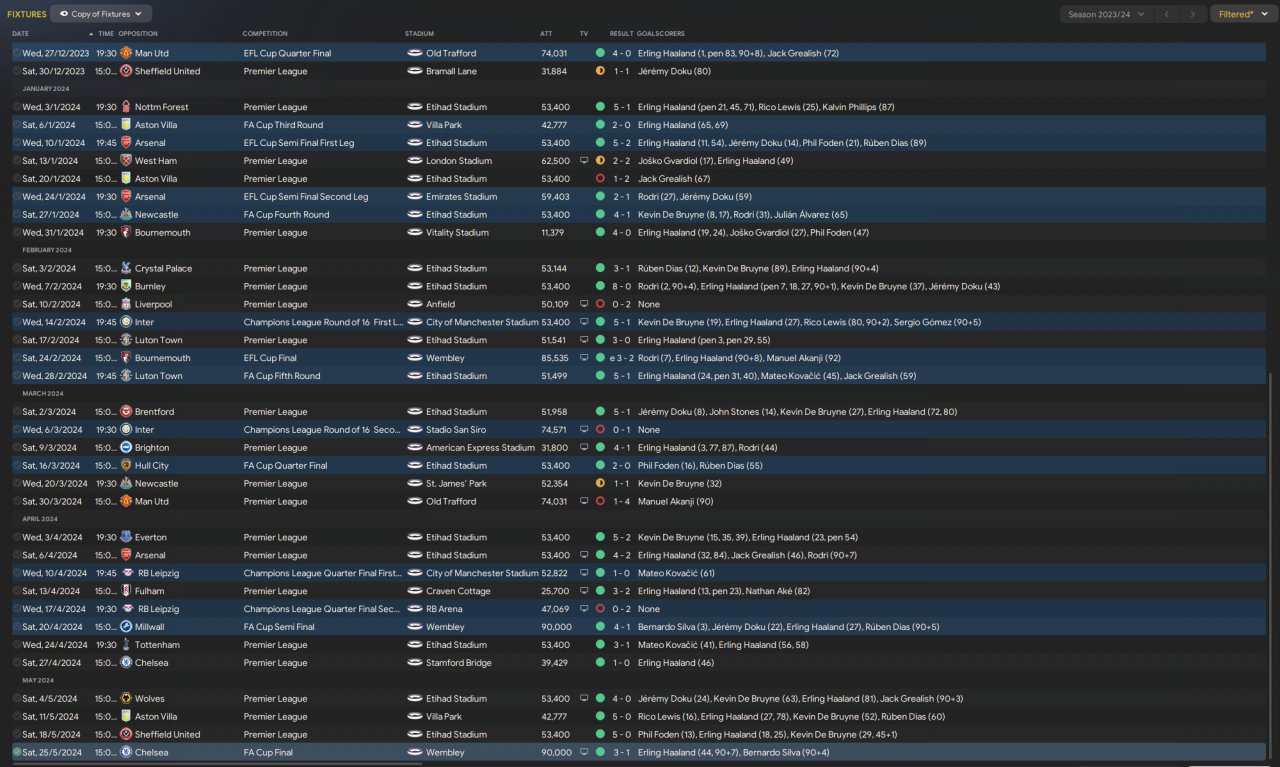Screen dimensions: 1280x767
Task: Sort by the Competition column header
Action: pyautogui.click(x=265, y=34)
